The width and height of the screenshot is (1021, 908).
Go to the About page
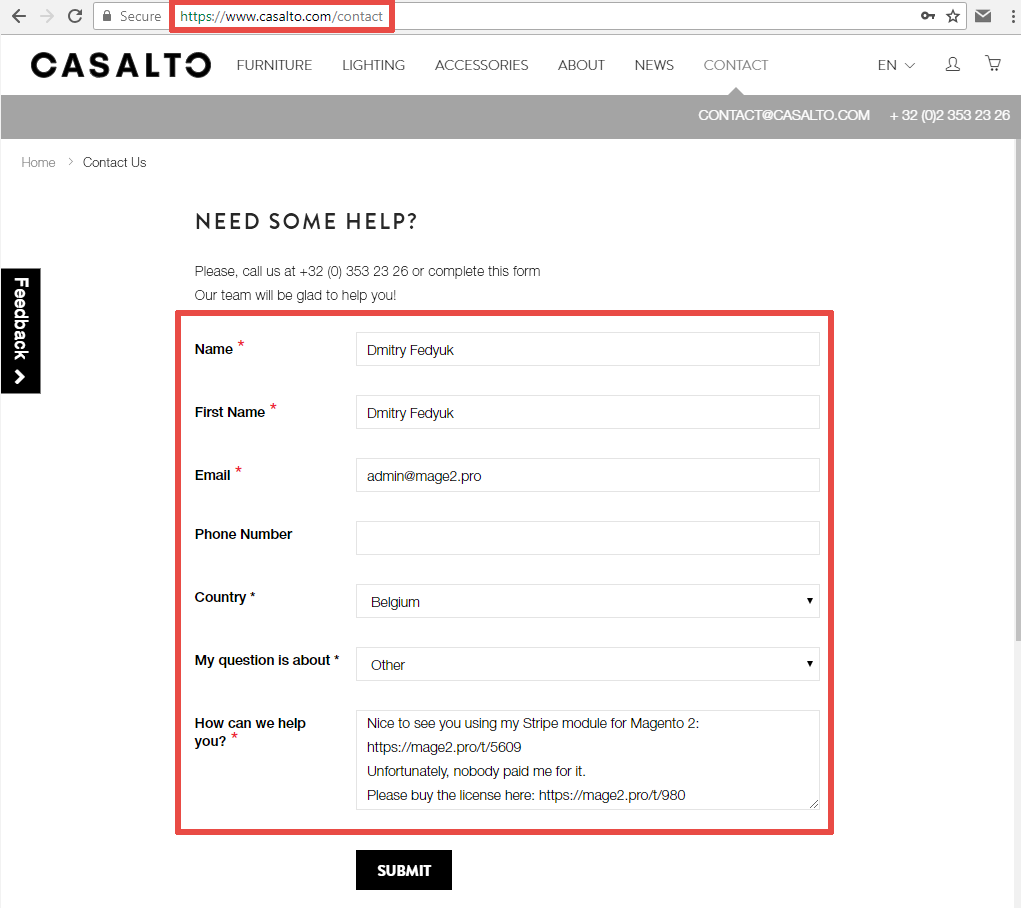click(x=581, y=65)
